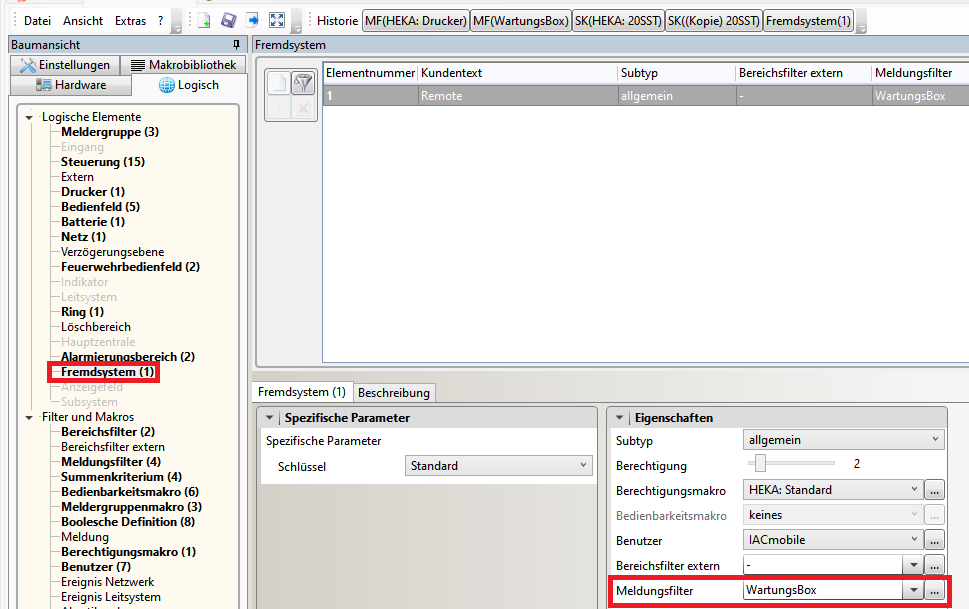This screenshot has height=609, width=969.
Task: Open the Beschreibung tab
Action: click(x=394, y=393)
